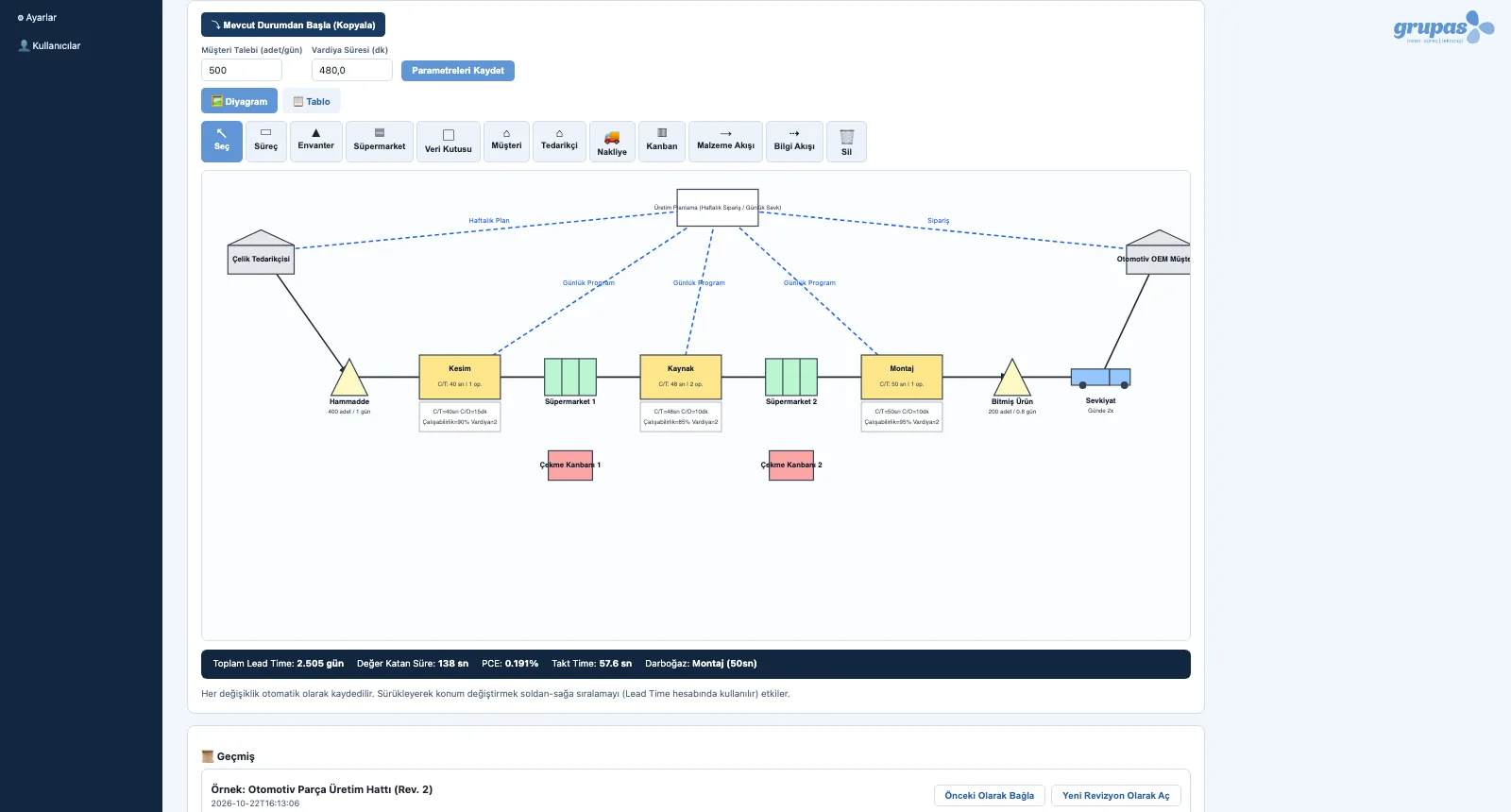This screenshot has width=1511, height=812.
Task: Select the Montaj process box
Action: click(902, 377)
